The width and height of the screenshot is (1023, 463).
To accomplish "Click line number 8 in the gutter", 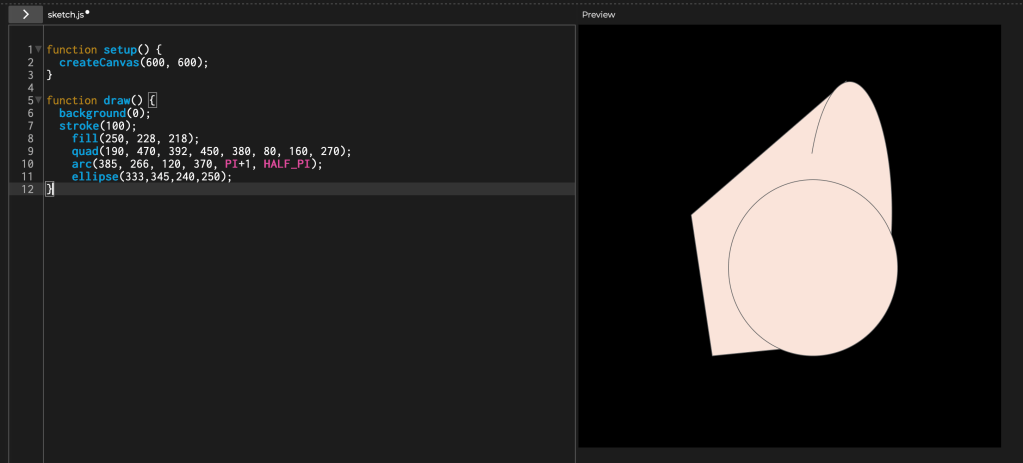I will pos(31,138).
